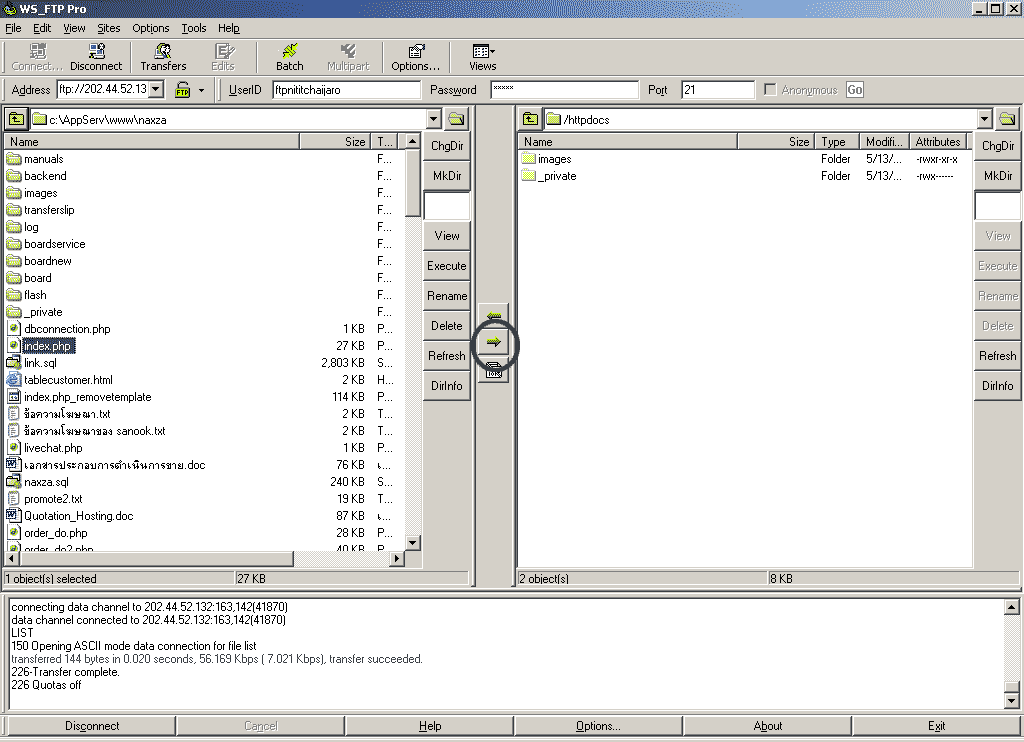
Task: Click the Edits toolbar icon
Action: click(223, 57)
